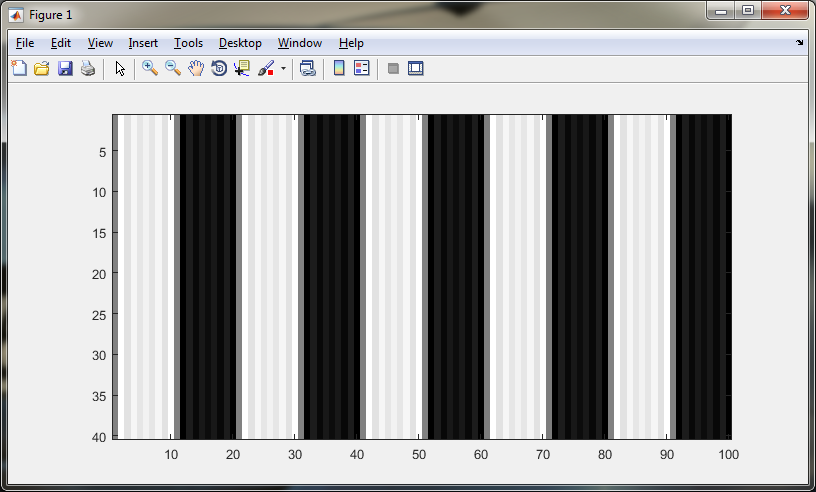Select the Zoom Out magnifier tool

tap(173, 69)
